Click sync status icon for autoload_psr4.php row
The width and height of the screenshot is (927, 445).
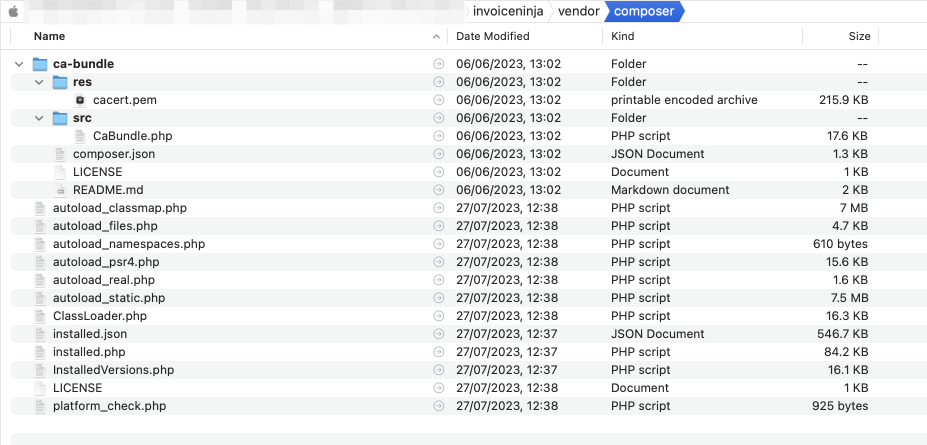(x=439, y=262)
